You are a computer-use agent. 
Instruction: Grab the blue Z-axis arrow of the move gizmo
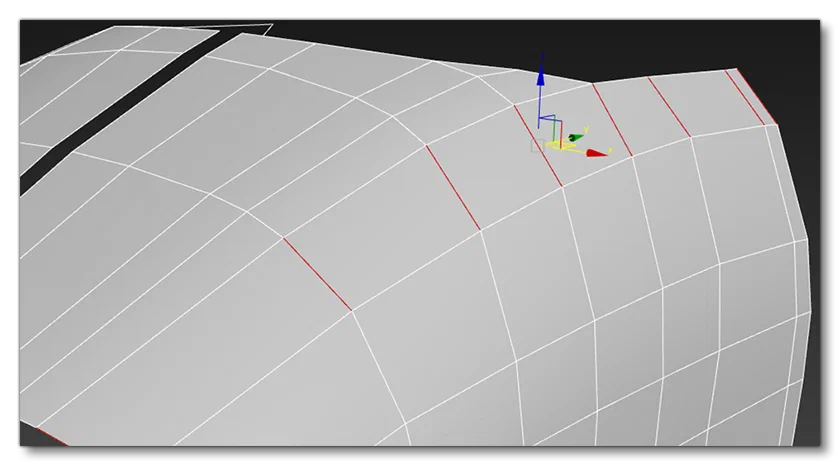click(541, 76)
